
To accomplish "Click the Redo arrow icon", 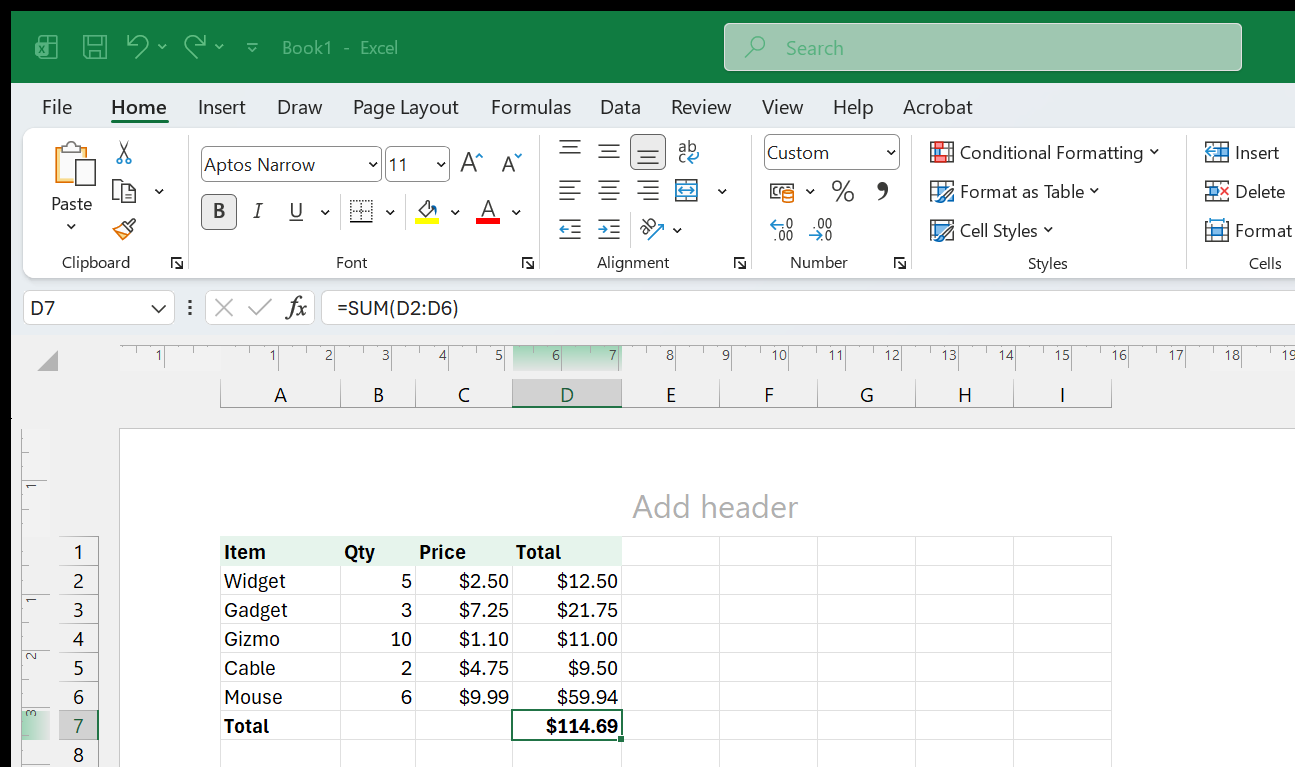I will [x=195, y=46].
